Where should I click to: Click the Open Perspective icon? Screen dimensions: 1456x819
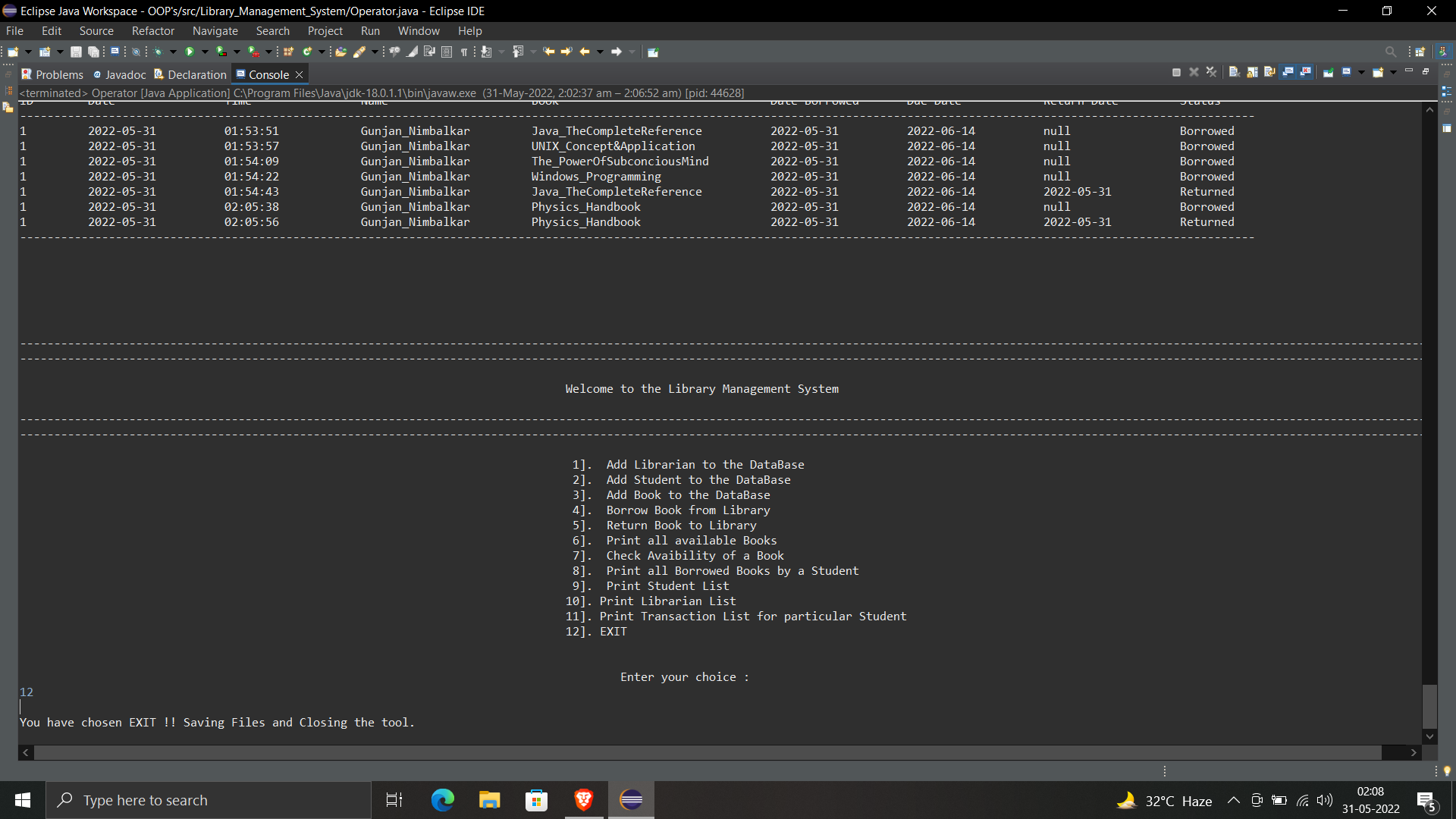pyautogui.click(x=1420, y=52)
